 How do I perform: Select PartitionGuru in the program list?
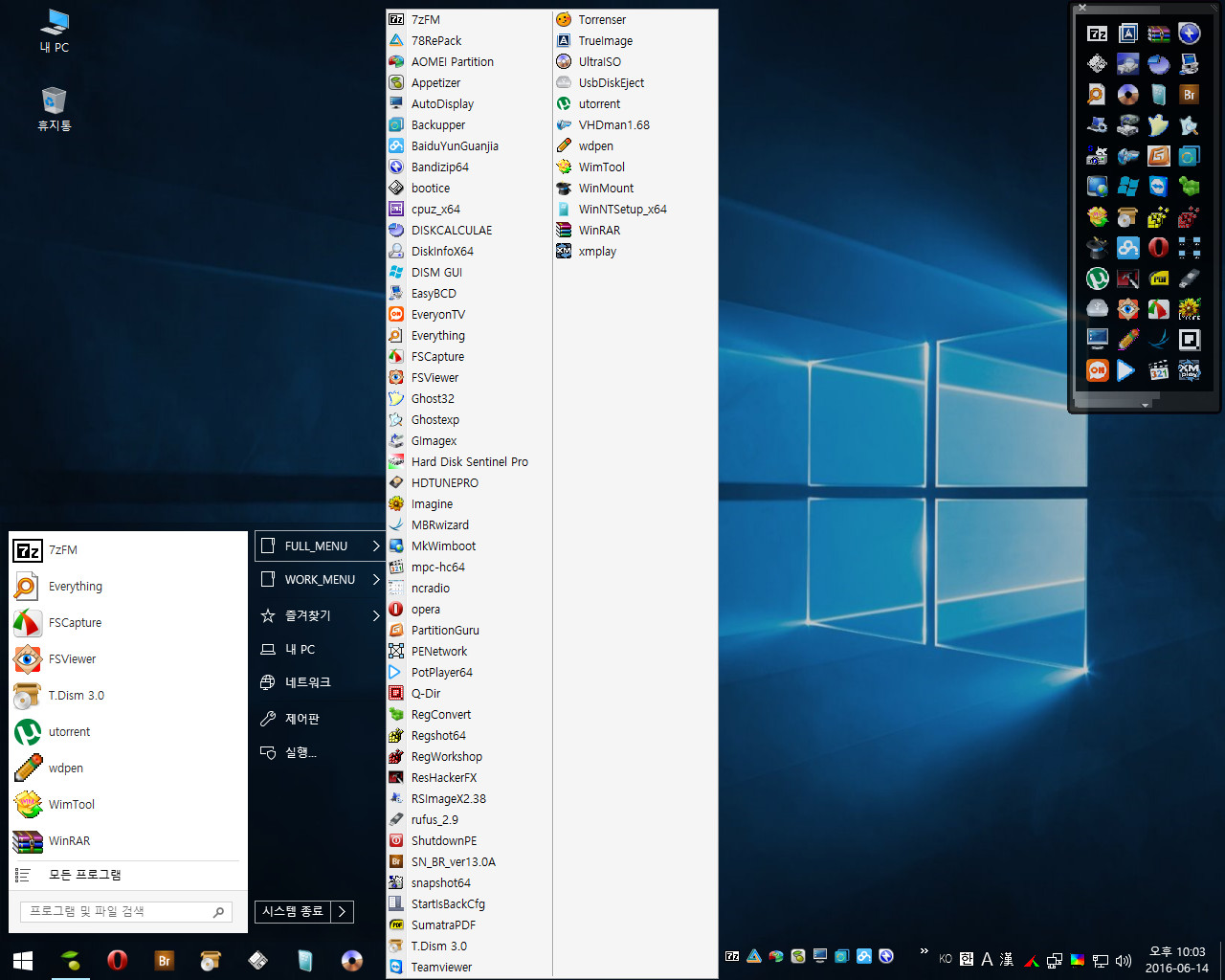(x=469, y=631)
